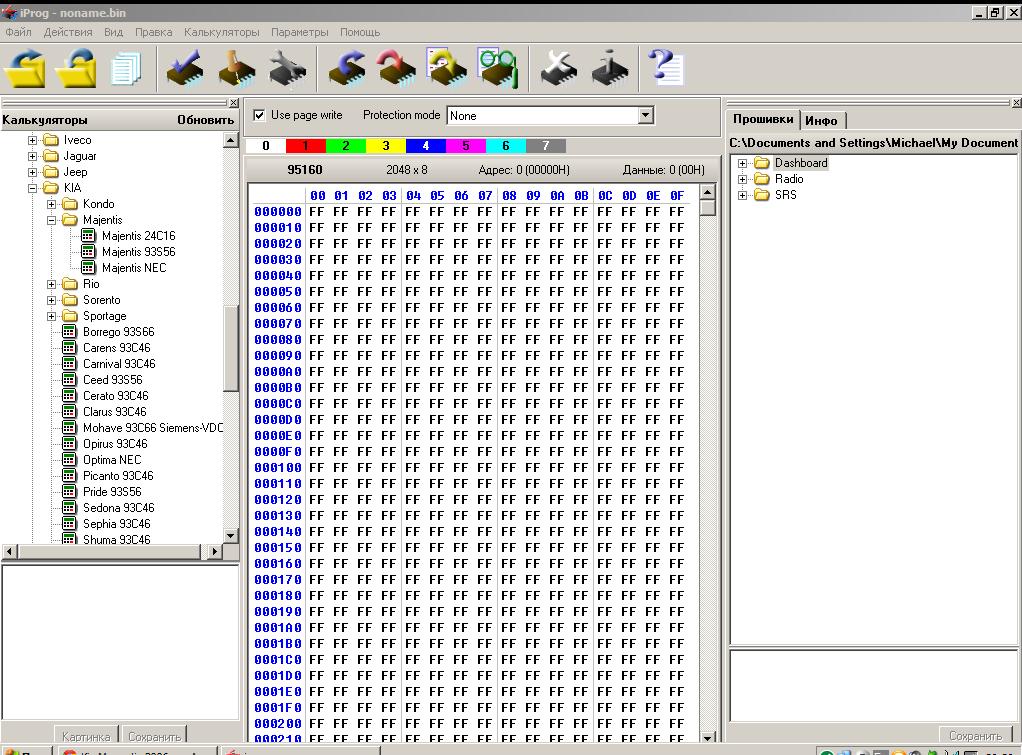Open the help question mark icon
Screen dimensions: 1022x755
tap(665, 69)
